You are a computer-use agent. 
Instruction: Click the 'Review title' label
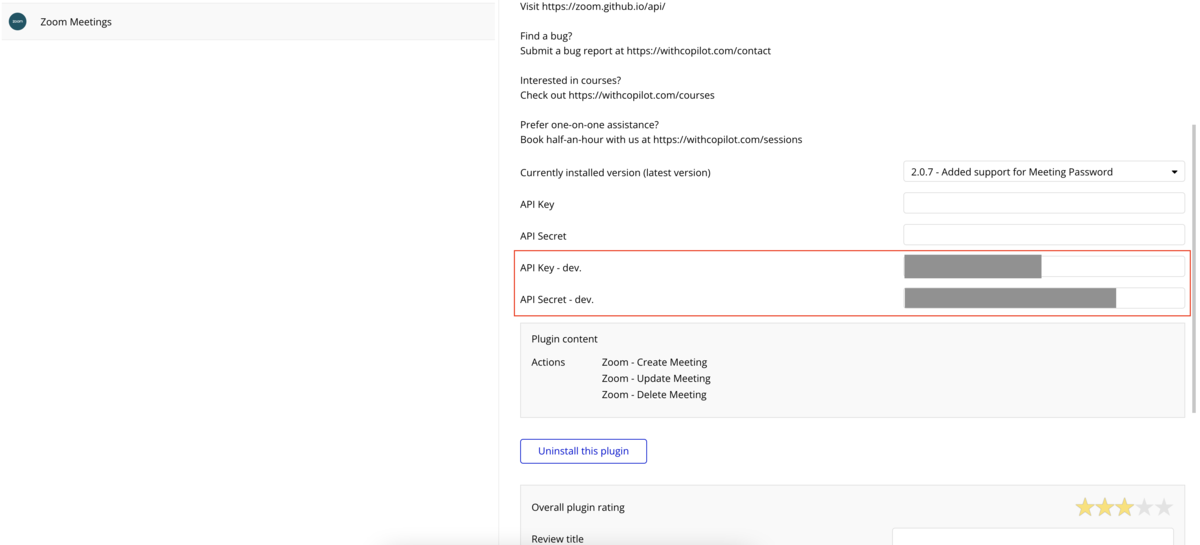pos(557,539)
